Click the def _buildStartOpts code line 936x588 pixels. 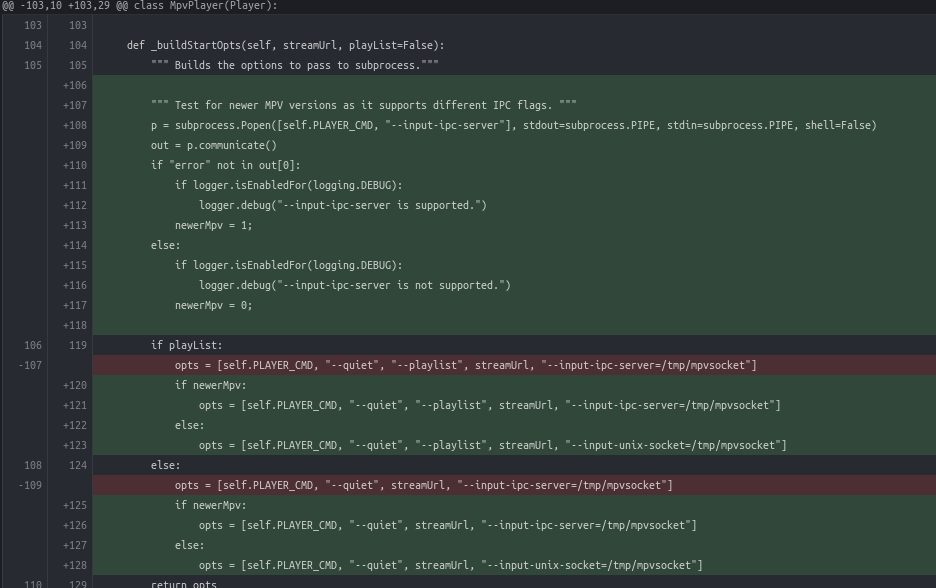pos(285,45)
